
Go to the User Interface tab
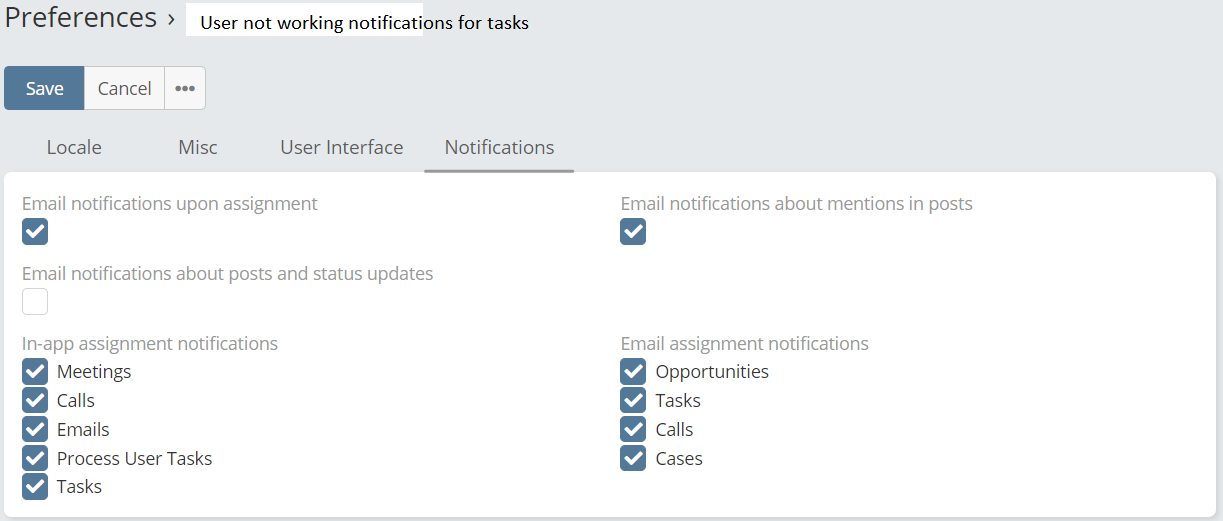(342, 147)
